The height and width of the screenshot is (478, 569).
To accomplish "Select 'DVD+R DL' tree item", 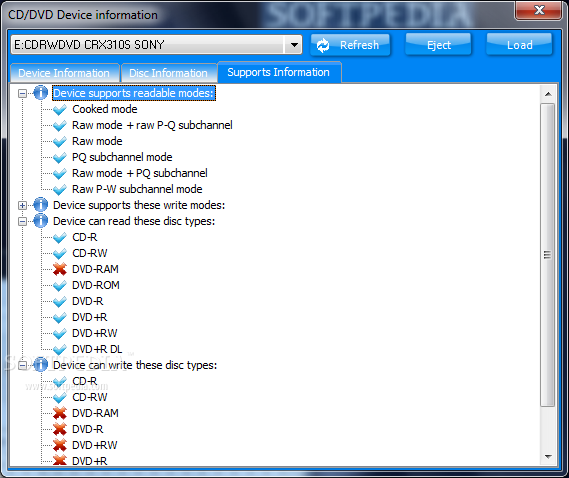I will pos(97,349).
